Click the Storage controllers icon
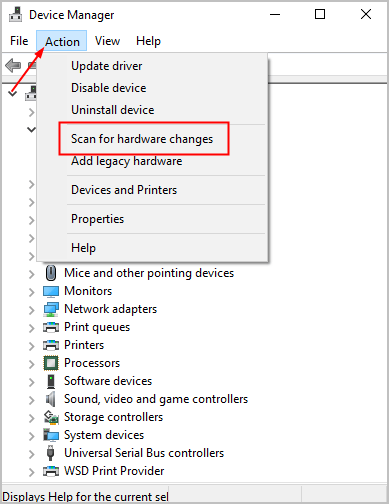The width and height of the screenshot is (389, 504). [x=51, y=417]
